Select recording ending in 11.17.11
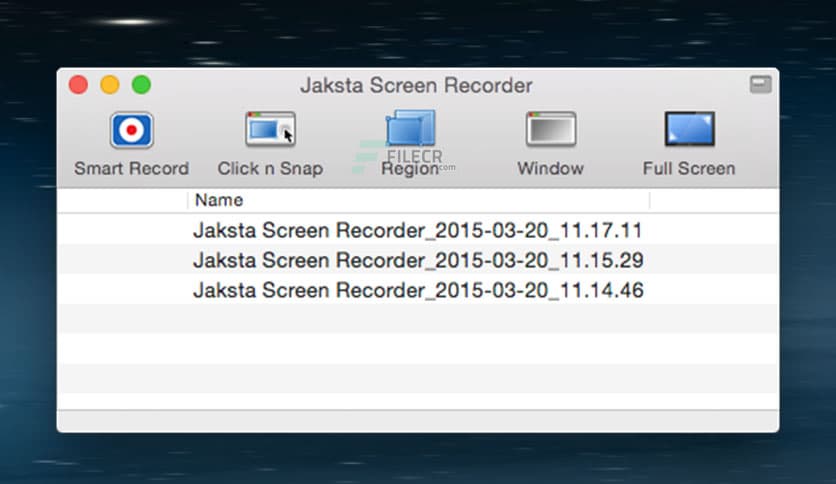The image size is (836, 484). [418, 230]
